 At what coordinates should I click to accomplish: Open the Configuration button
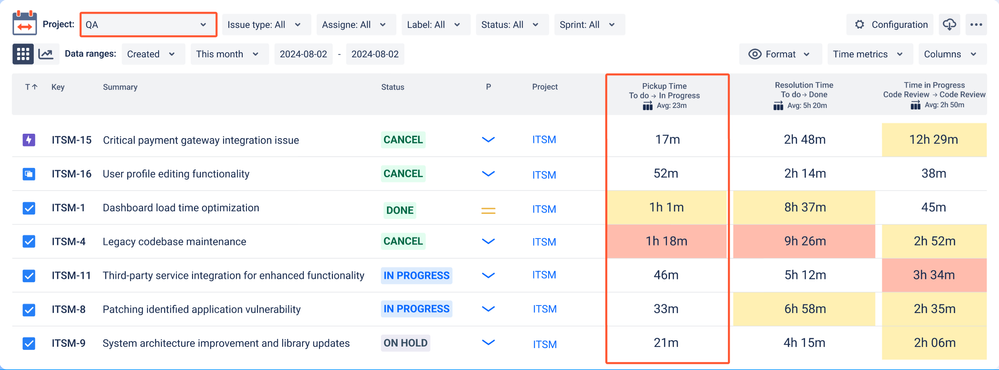point(890,24)
